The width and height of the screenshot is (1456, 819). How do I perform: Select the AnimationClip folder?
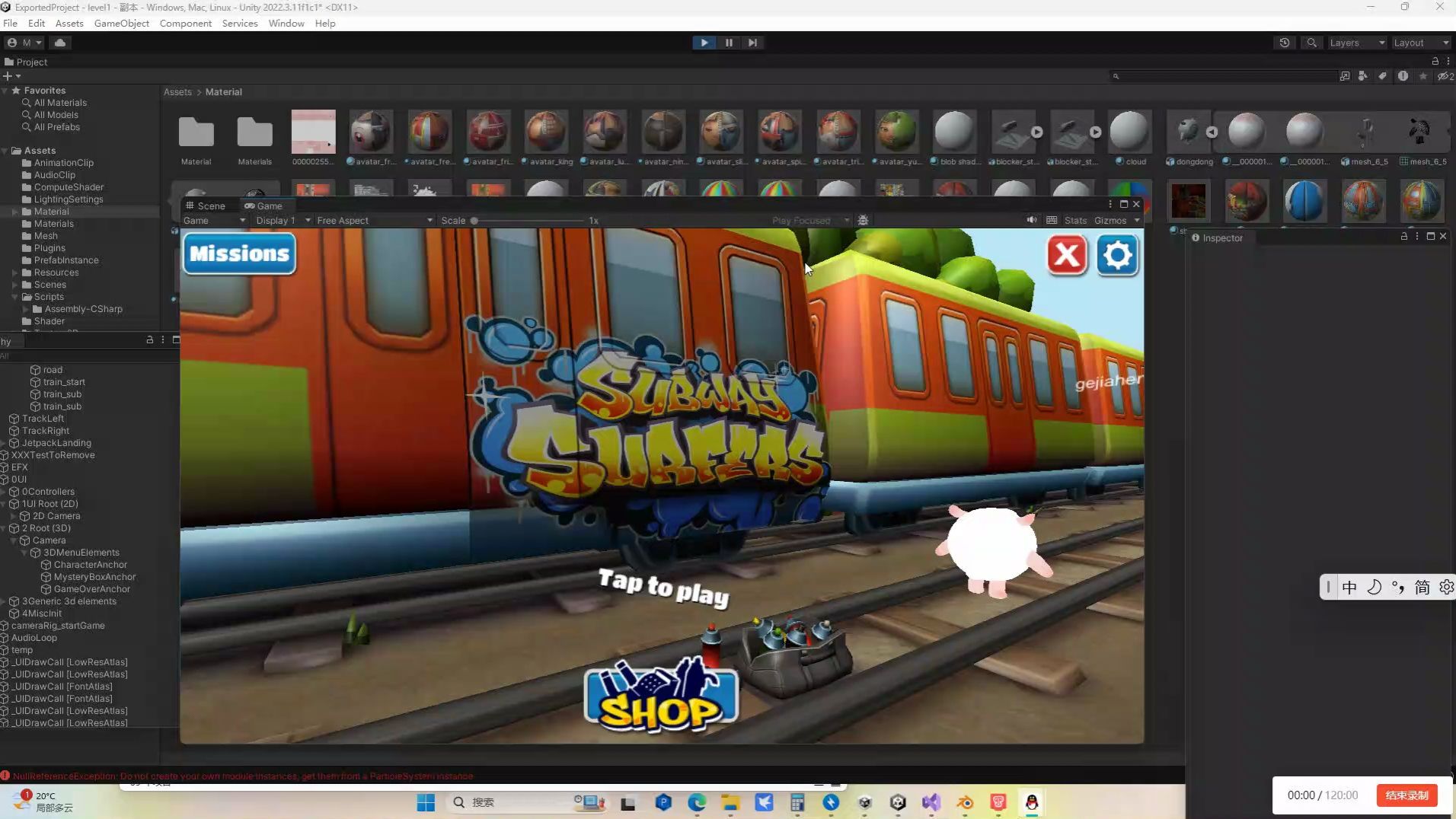click(63, 163)
